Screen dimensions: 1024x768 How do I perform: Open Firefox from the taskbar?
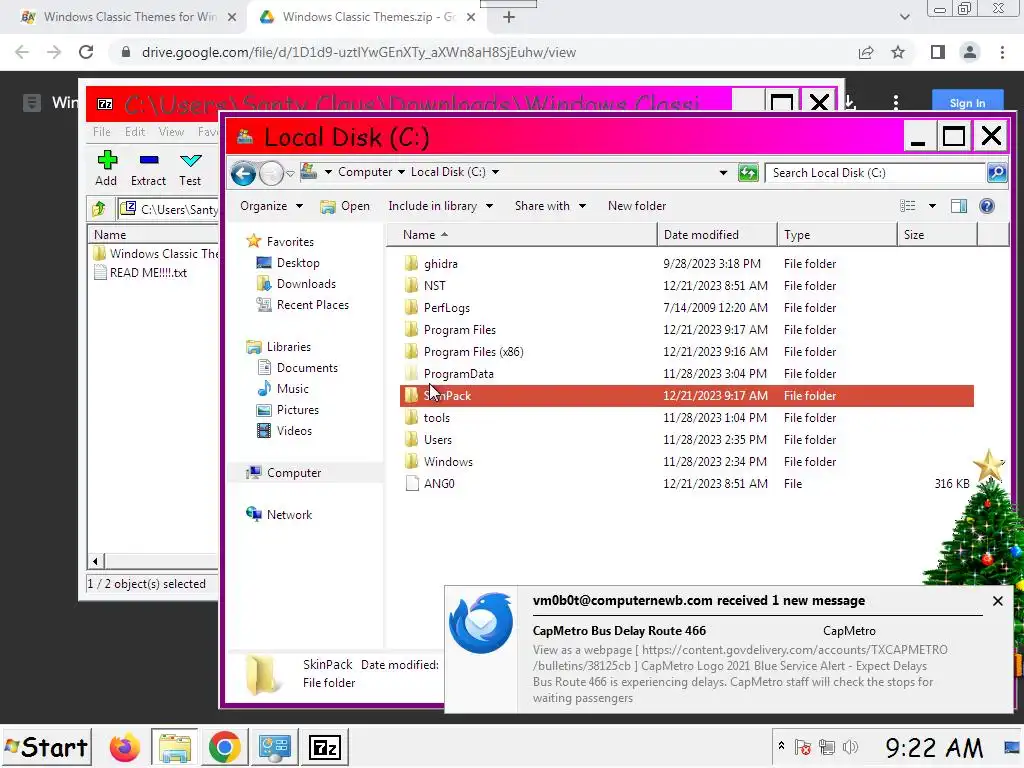click(124, 748)
